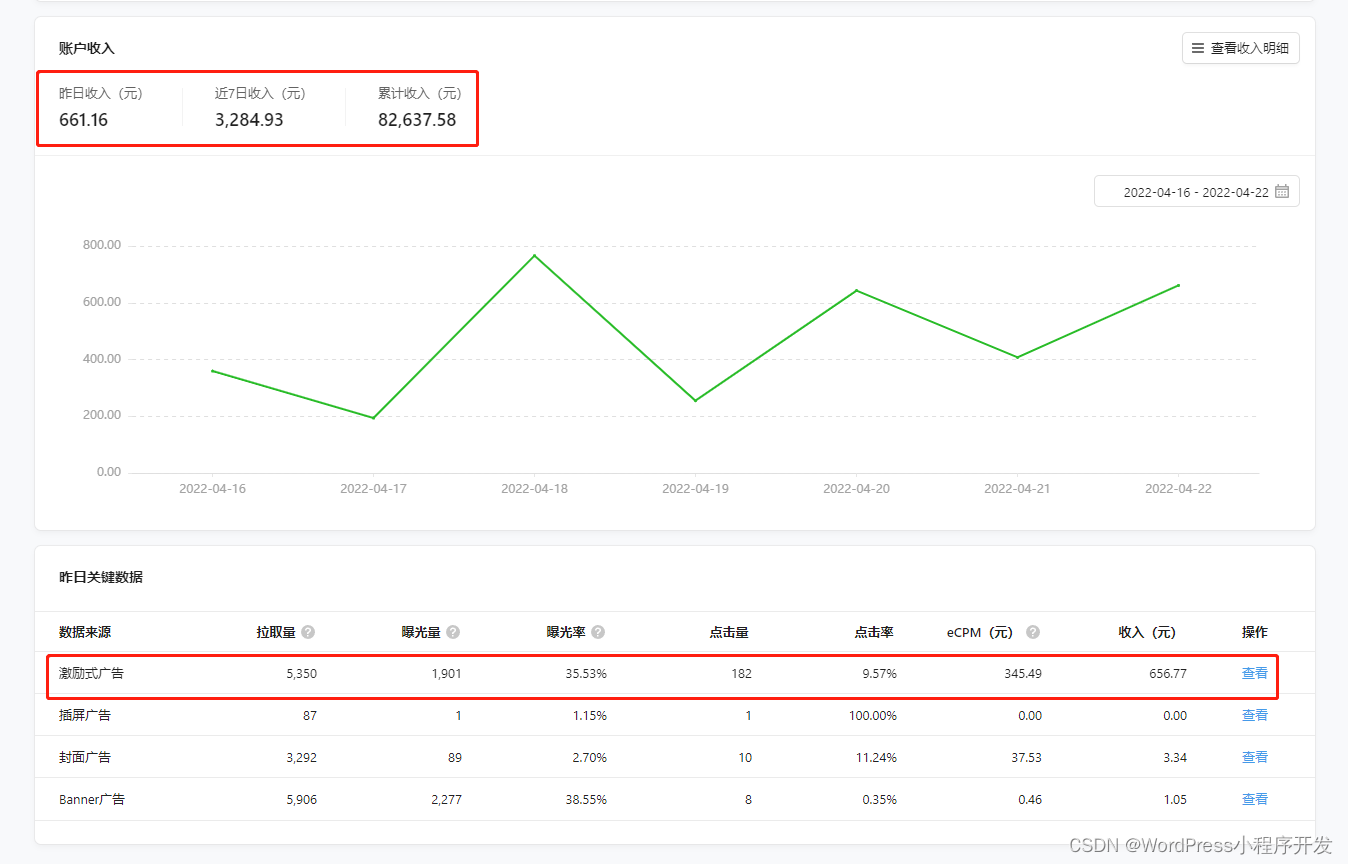Screen dimensions: 1348x864
Task: Click the 收入（元） column header
Action: pos(1147,632)
